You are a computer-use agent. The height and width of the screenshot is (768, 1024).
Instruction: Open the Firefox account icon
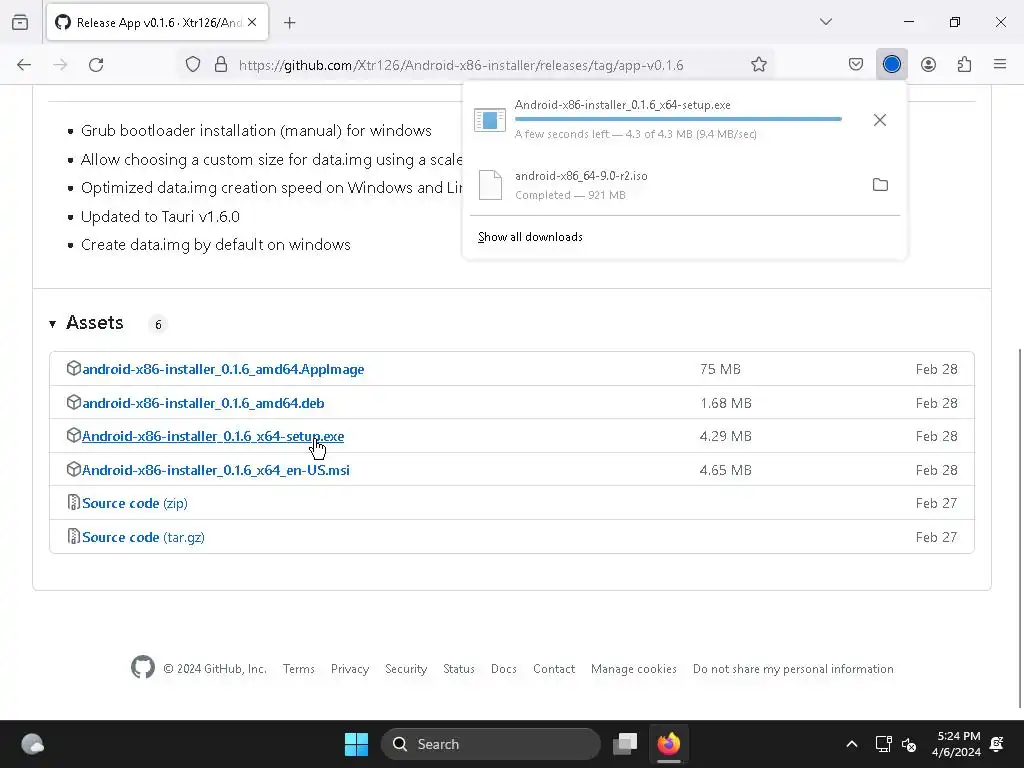928,65
